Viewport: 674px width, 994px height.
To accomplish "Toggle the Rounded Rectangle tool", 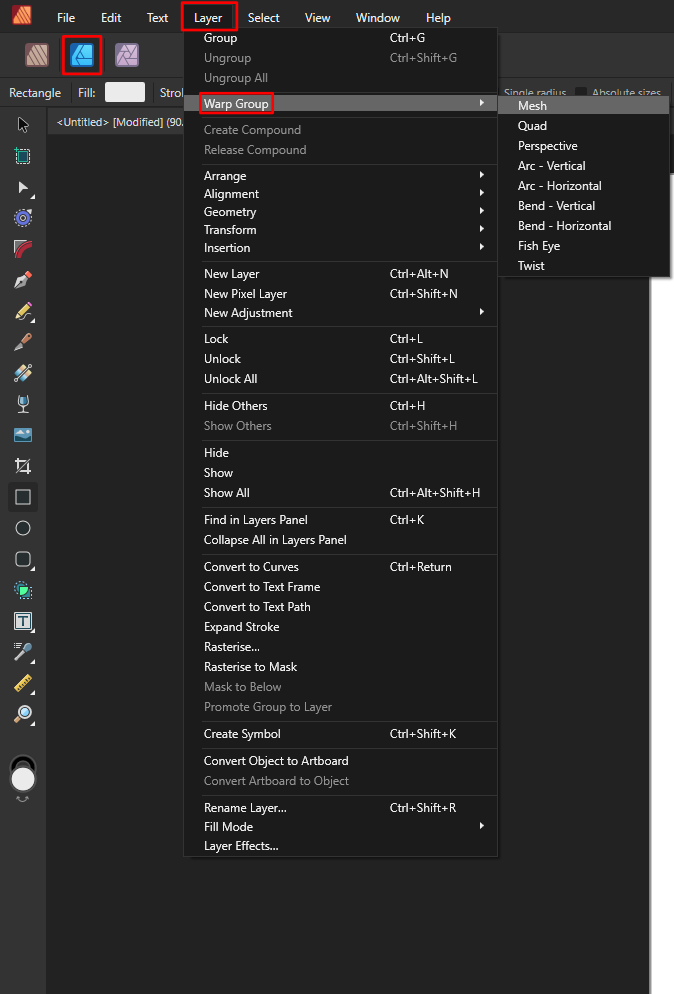I will [x=23, y=559].
